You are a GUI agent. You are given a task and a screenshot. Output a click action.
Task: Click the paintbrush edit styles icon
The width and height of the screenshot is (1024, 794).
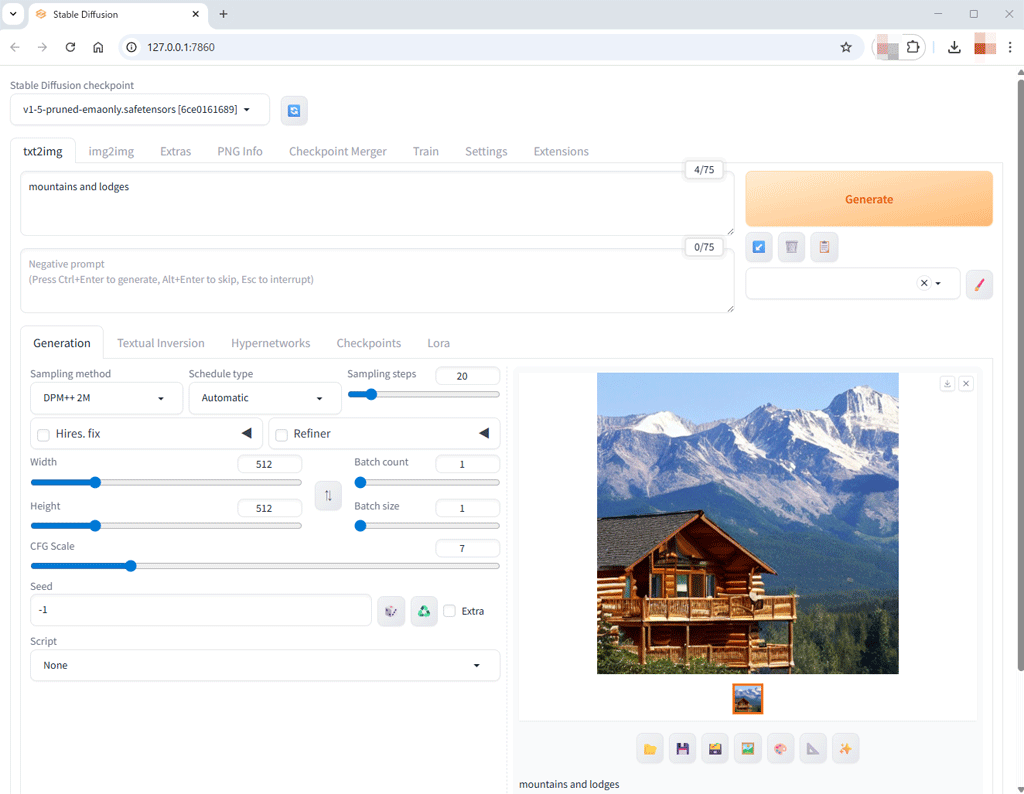pos(979,284)
